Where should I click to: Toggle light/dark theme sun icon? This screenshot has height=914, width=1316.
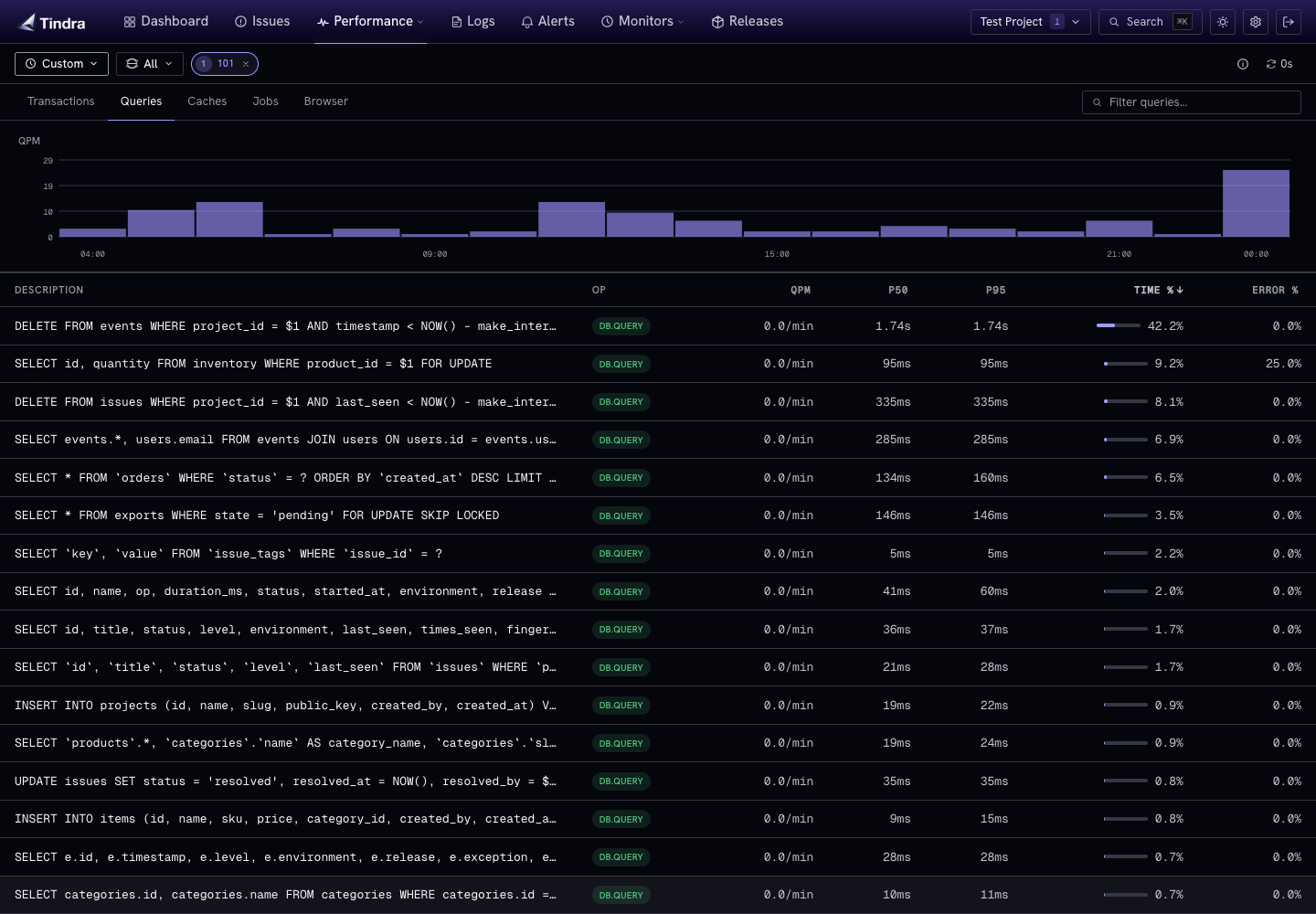click(1223, 22)
